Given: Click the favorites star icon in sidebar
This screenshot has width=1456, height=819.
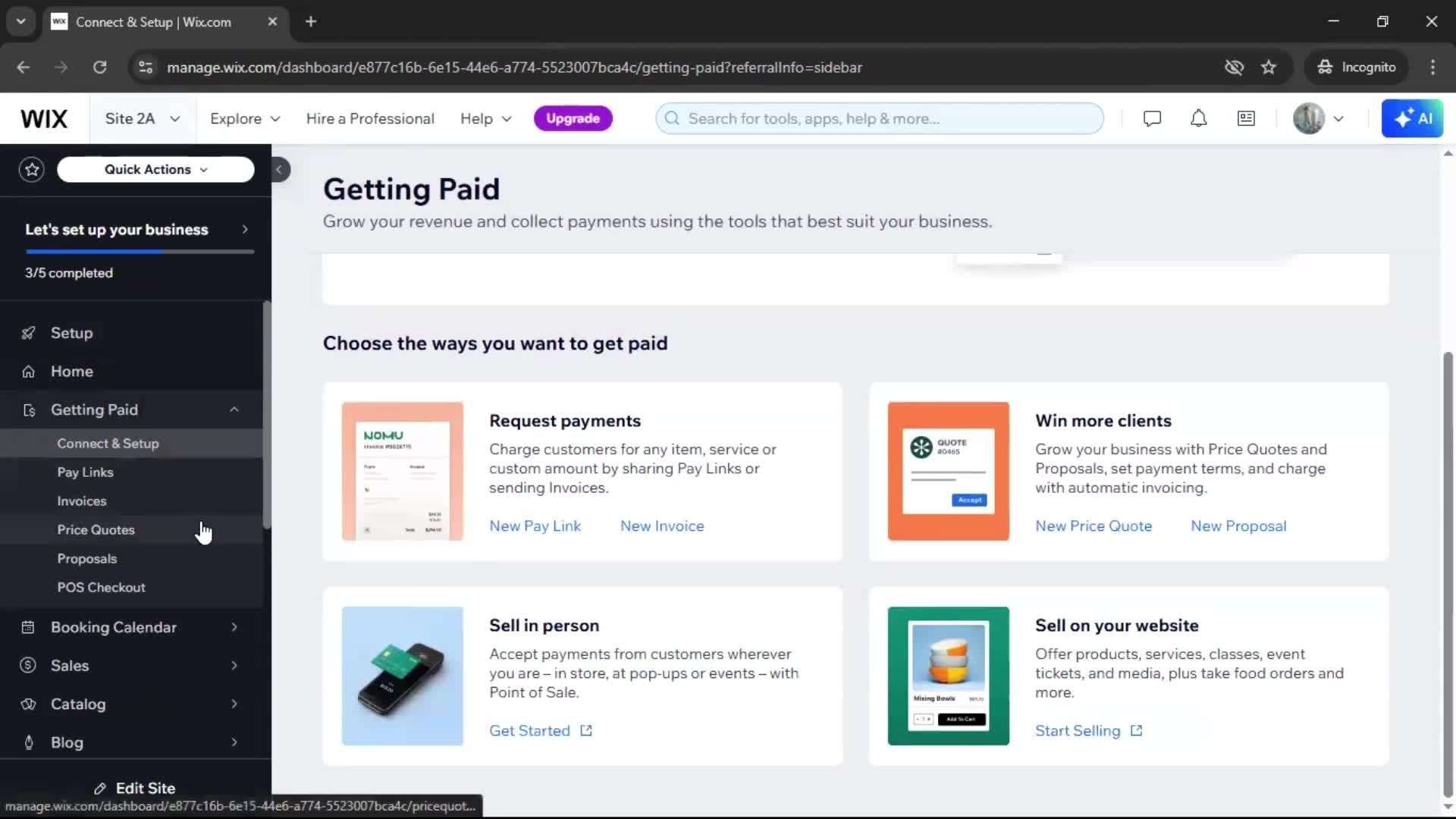Looking at the screenshot, I should click(32, 169).
